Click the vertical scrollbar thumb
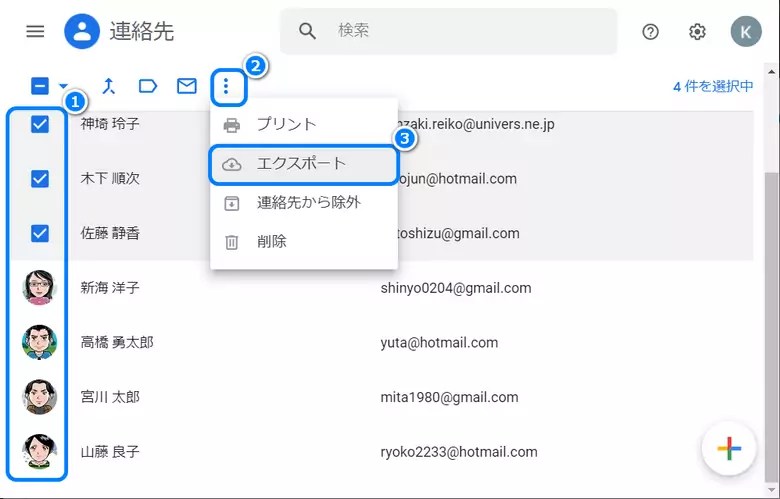Screen dimensions: 780x499 (772, 326)
